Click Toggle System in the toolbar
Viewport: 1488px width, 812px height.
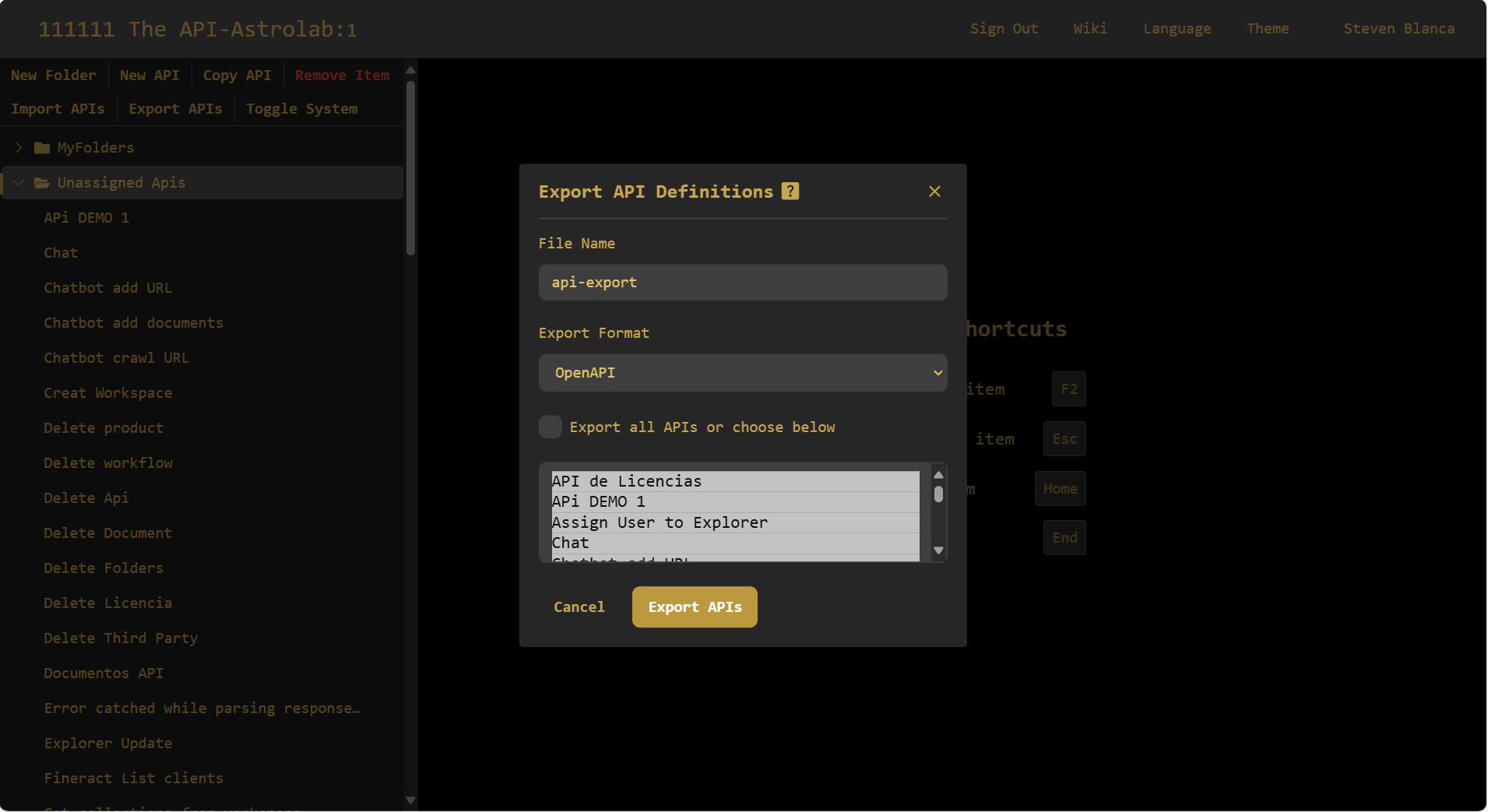(x=301, y=108)
